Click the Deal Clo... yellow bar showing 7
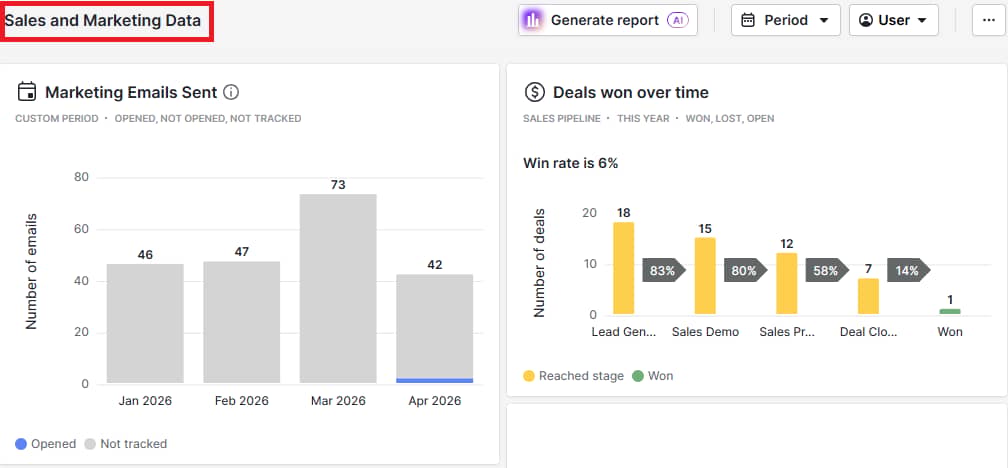1008x468 pixels. point(868,296)
